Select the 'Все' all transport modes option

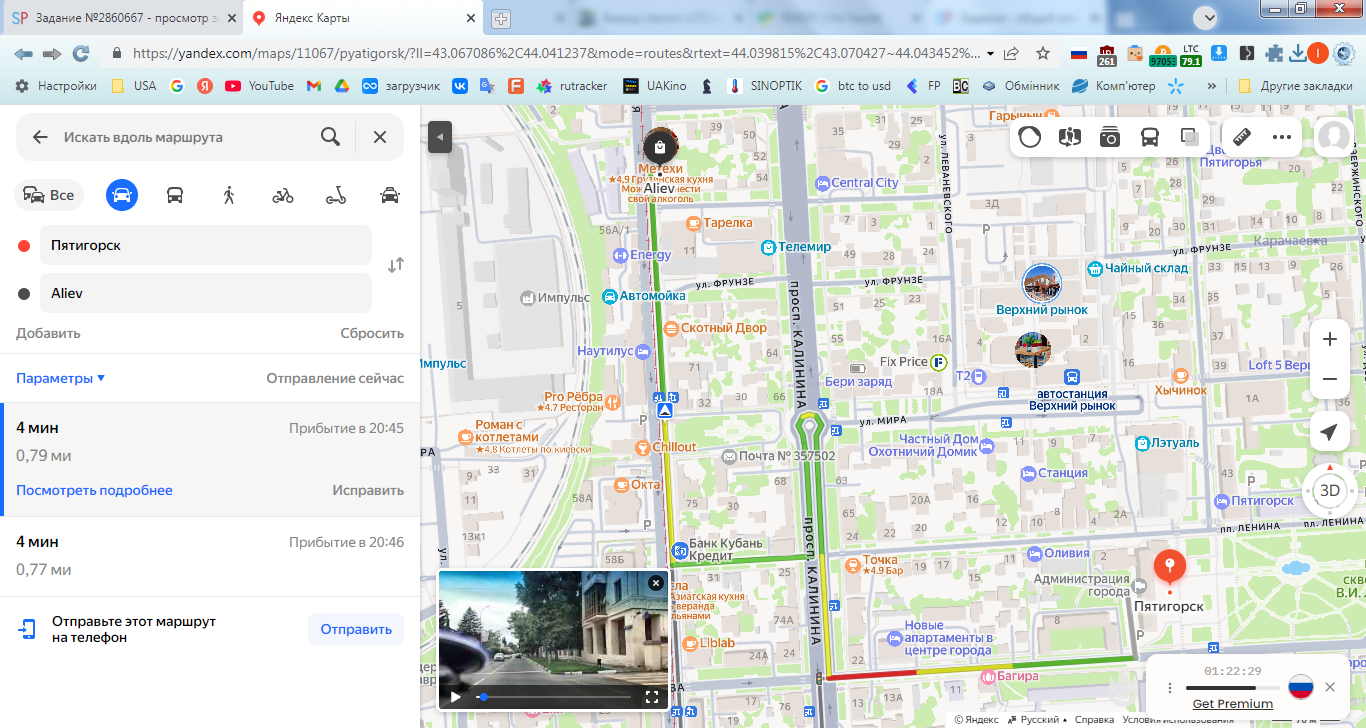pyautogui.click(x=49, y=195)
